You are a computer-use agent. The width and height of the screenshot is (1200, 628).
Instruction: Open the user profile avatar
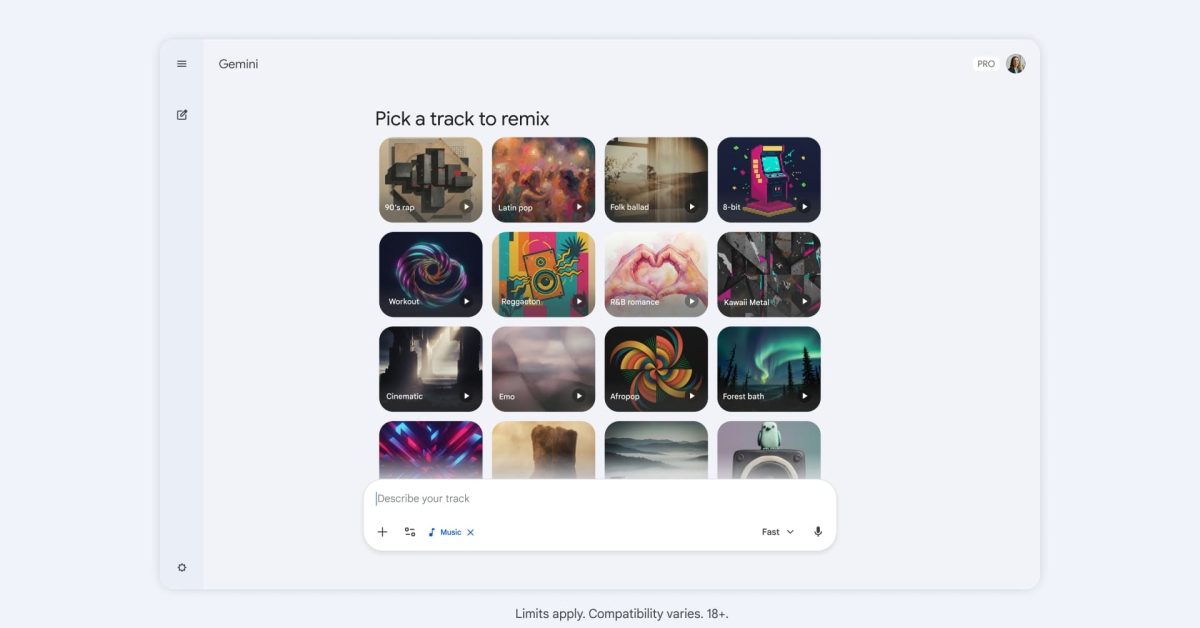coord(1015,64)
